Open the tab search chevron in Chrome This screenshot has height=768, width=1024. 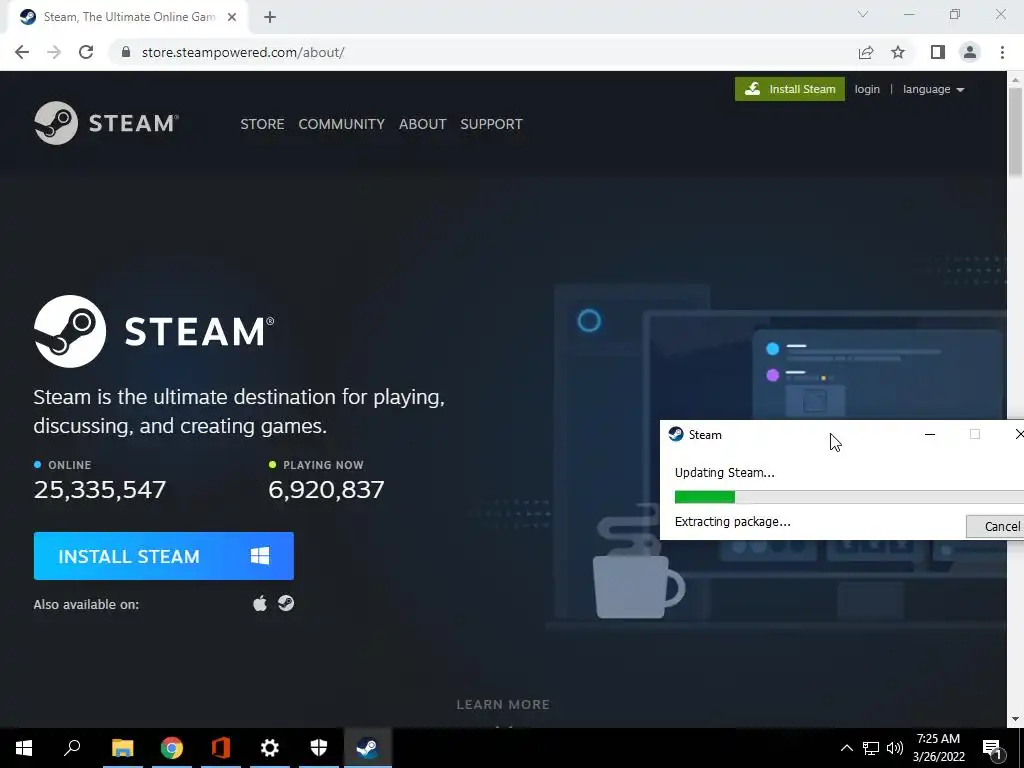pos(863,14)
